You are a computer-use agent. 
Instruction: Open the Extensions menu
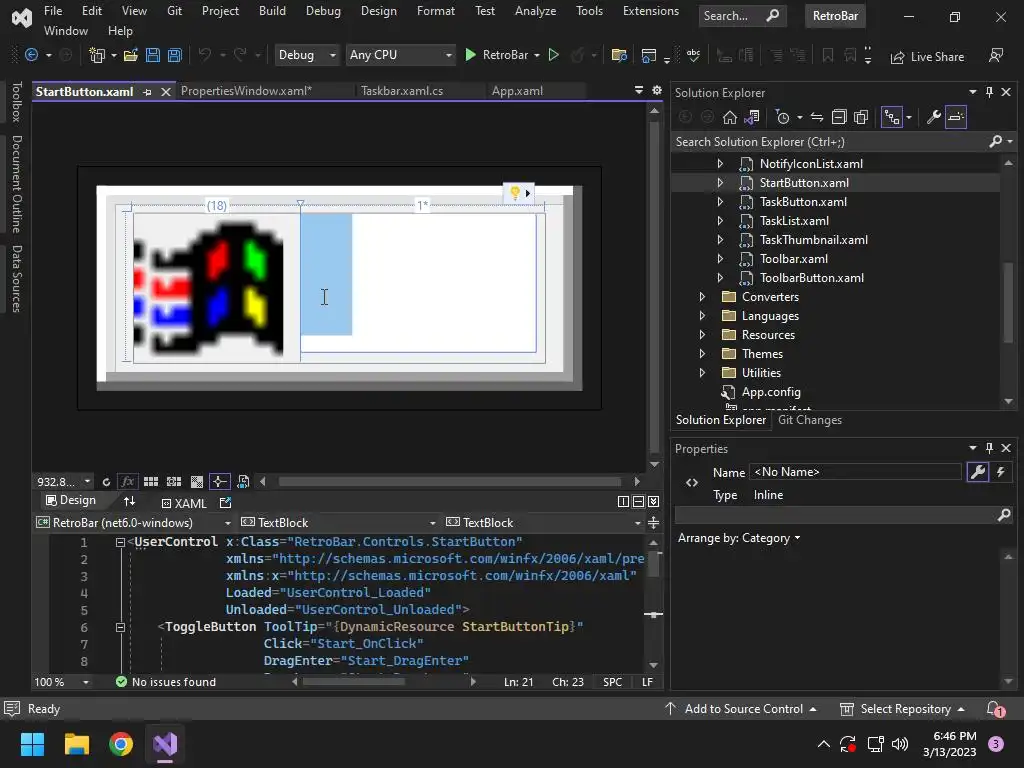tap(650, 11)
